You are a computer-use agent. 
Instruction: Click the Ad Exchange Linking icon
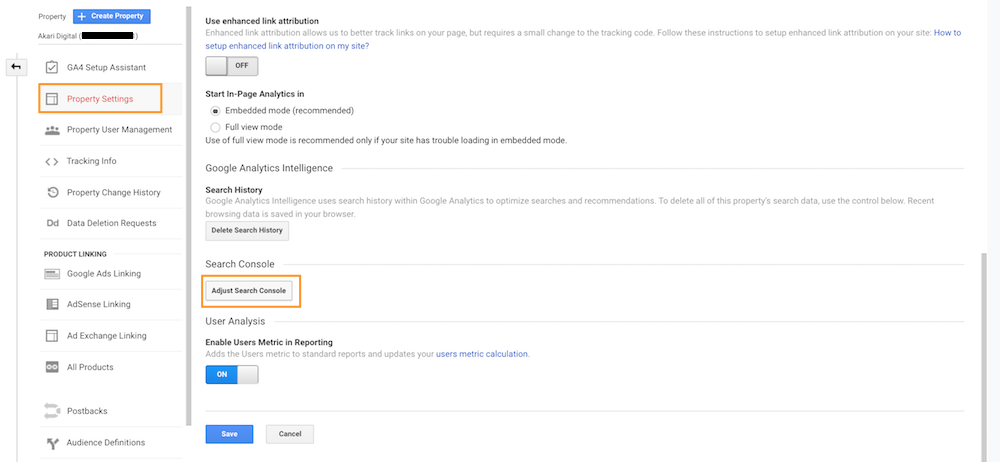(52, 336)
